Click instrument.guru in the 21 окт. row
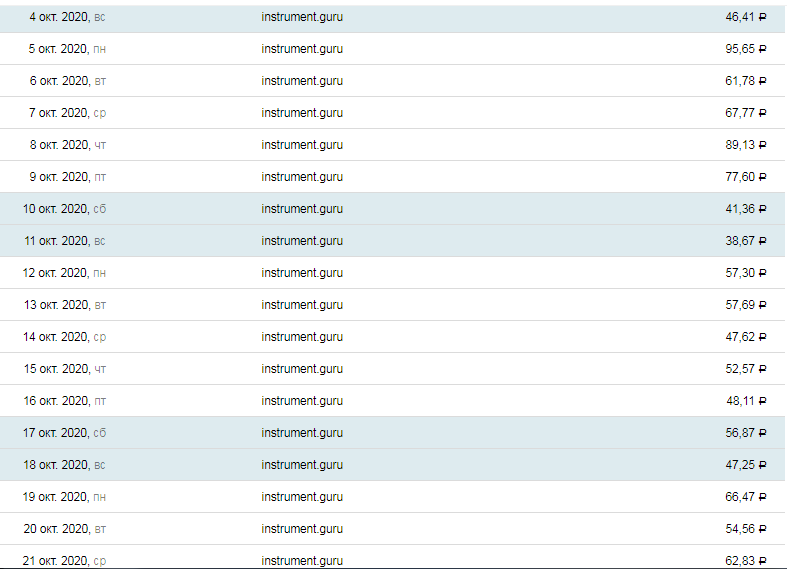 pyautogui.click(x=302, y=561)
